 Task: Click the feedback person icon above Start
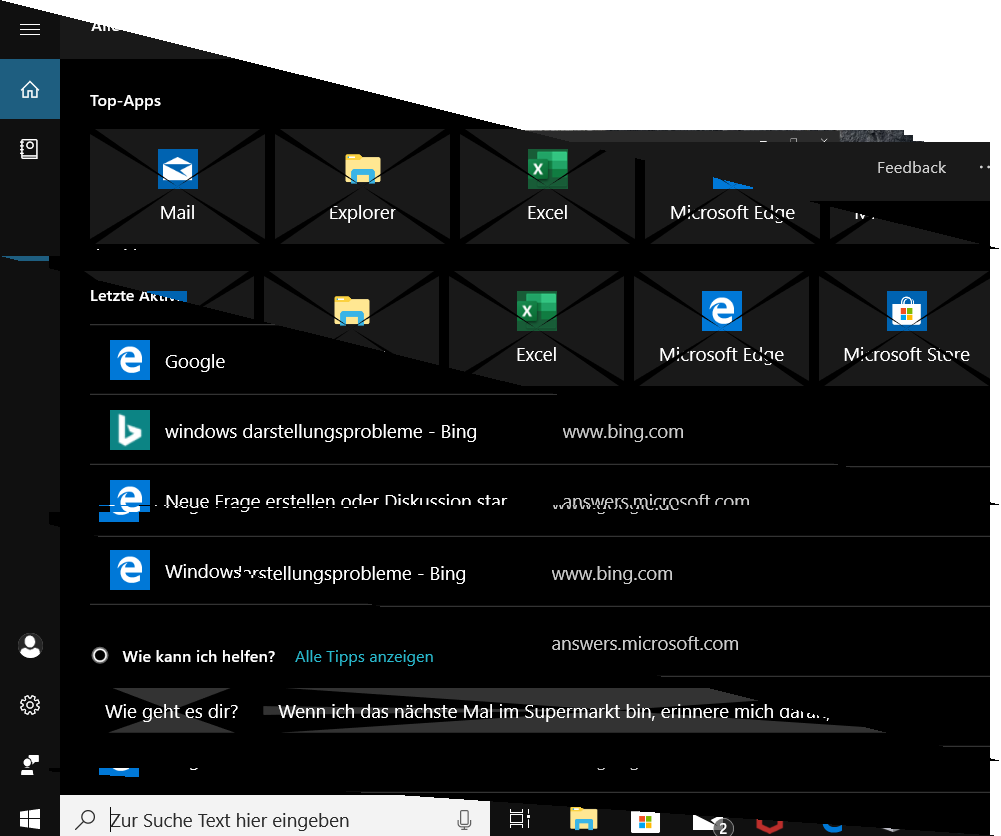click(x=30, y=765)
